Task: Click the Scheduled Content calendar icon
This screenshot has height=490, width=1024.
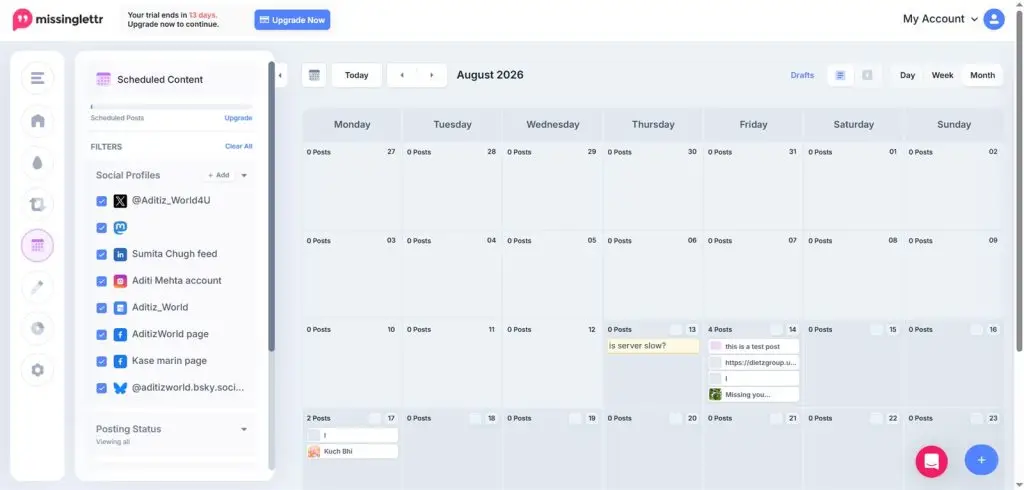Action: [x=103, y=79]
